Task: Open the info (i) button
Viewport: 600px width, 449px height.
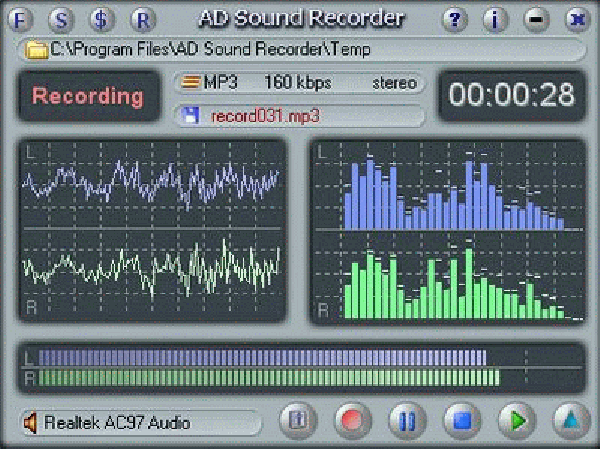Action: click(495, 20)
